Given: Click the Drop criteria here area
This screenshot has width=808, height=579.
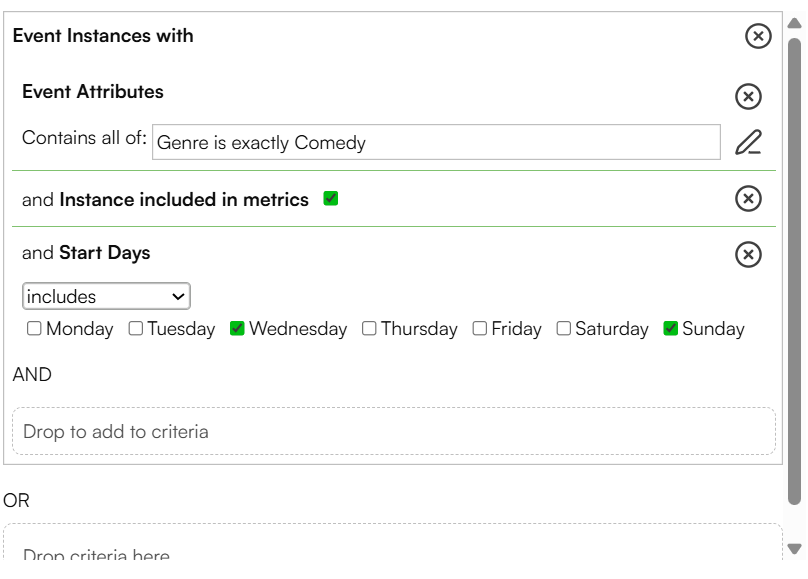Looking at the screenshot, I should (393, 542).
